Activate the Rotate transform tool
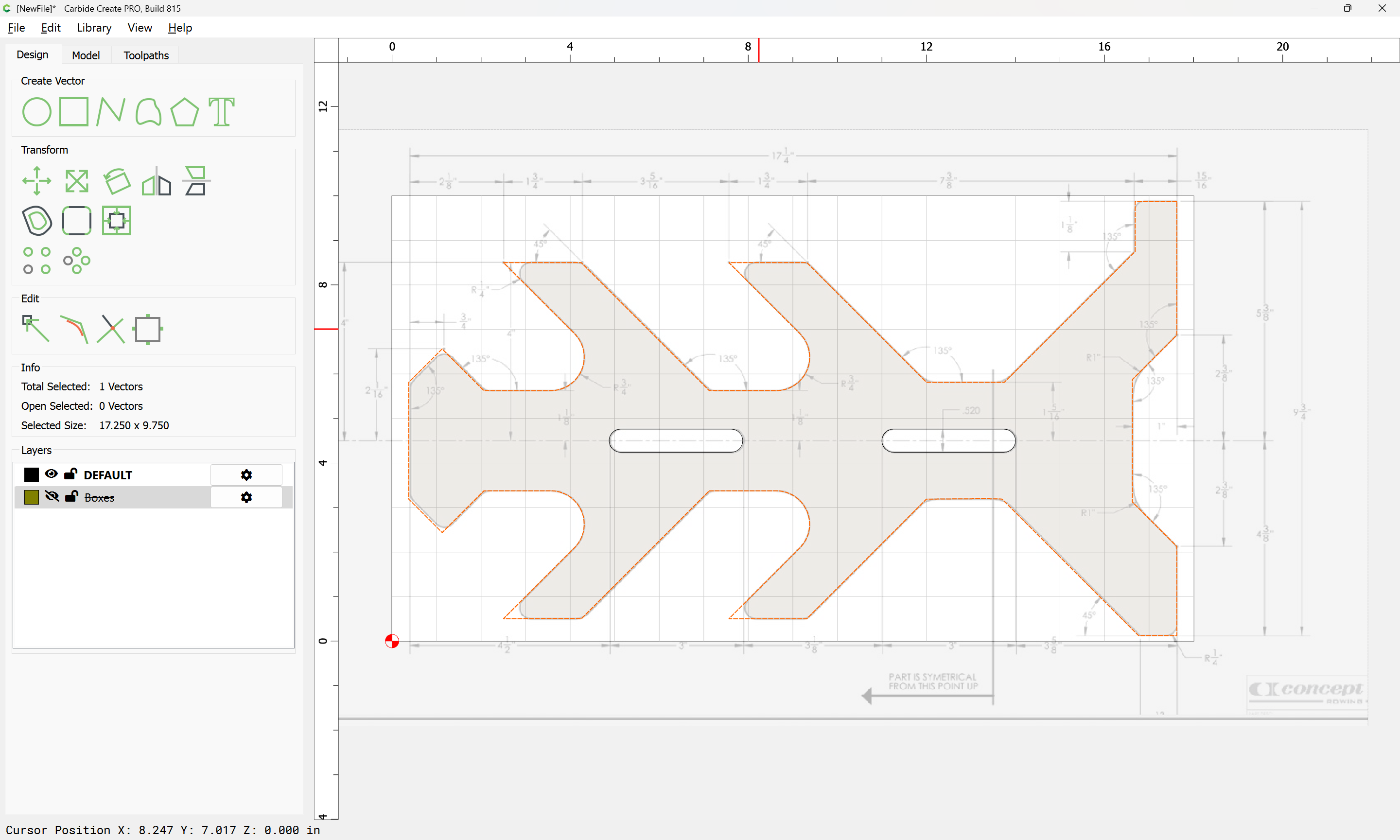This screenshot has height=840, width=1400. click(x=117, y=181)
